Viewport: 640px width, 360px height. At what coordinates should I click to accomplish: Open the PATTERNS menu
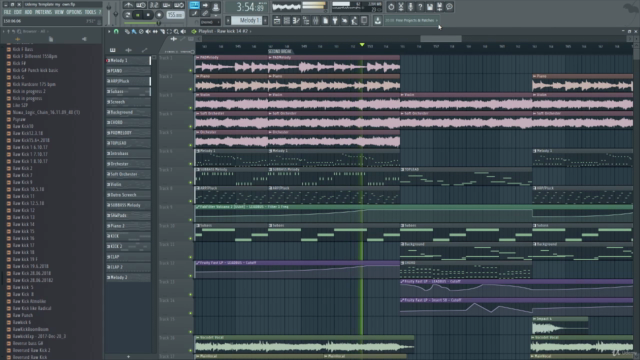[43, 12]
